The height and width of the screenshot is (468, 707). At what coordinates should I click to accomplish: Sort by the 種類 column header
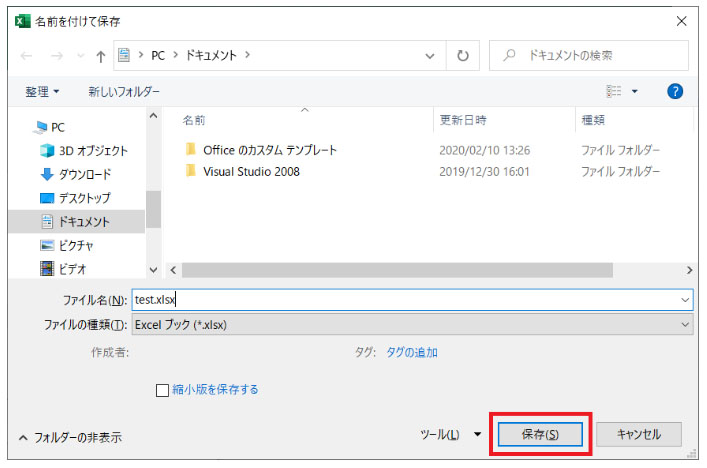click(x=593, y=120)
